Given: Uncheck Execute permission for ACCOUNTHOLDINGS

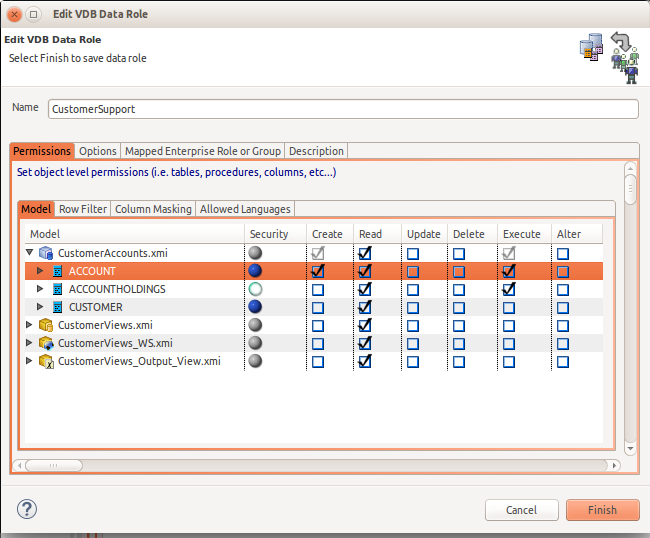Looking at the screenshot, I should click(509, 289).
